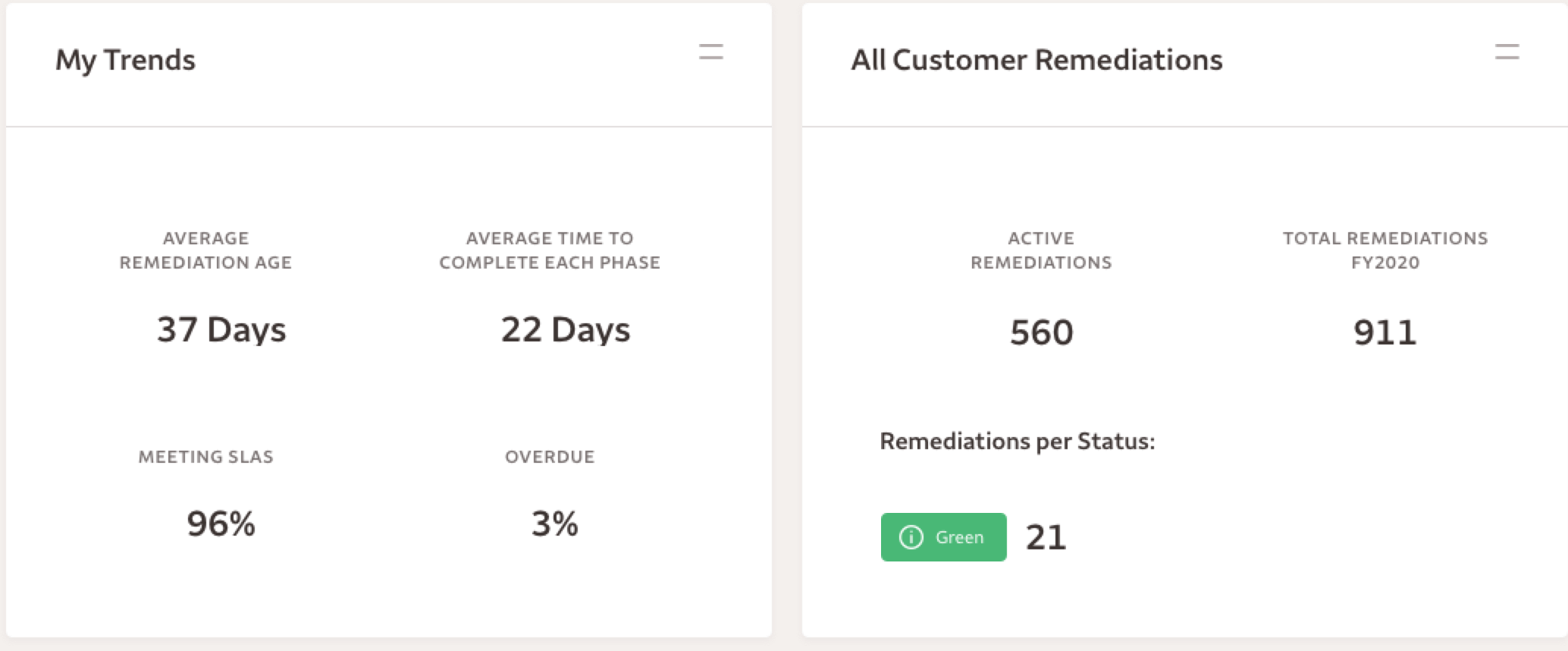This screenshot has height=651, width=1568.
Task: Select the 37 Days remediation age value
Action: [x=221, y=330]
